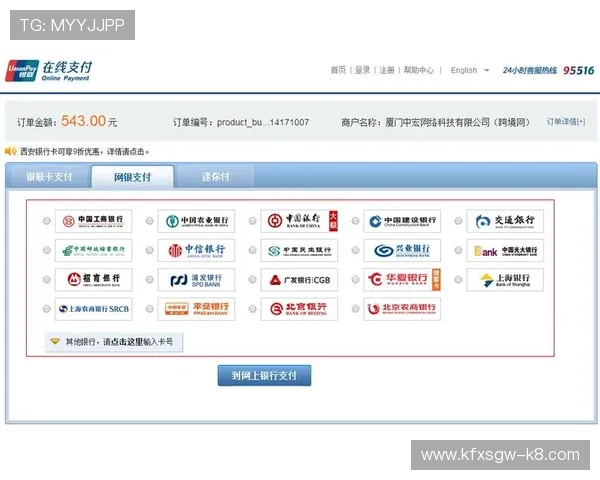600x480 pixels.
Task: Open the 帮助中心 help center link
Action: pyautogui.click(x=419, y=70)
